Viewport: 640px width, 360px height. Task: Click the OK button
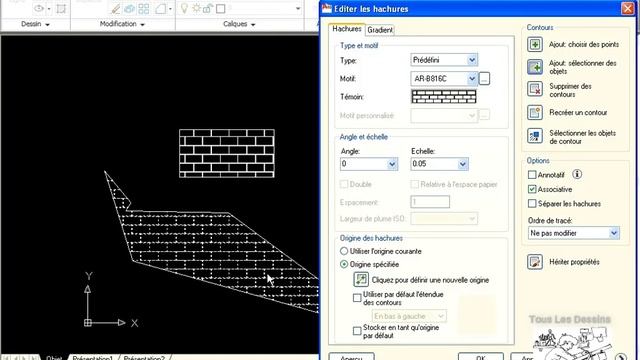pyautogui.click(x=480, y=357)
